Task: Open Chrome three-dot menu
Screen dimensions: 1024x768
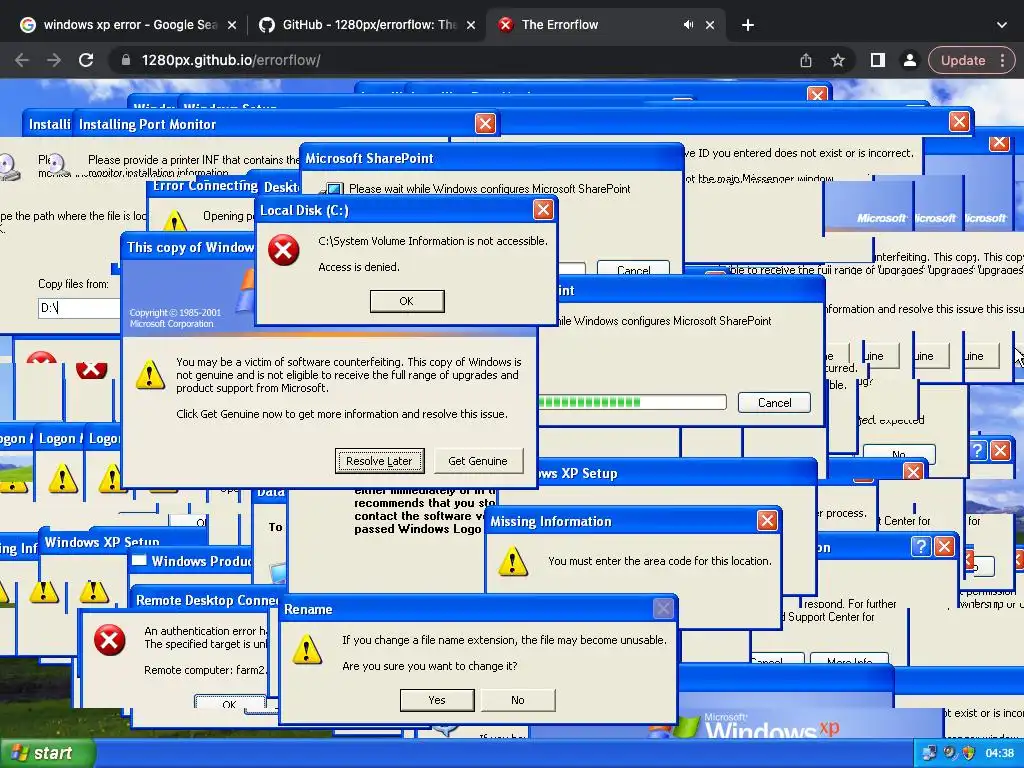Action: [1003, 60]
